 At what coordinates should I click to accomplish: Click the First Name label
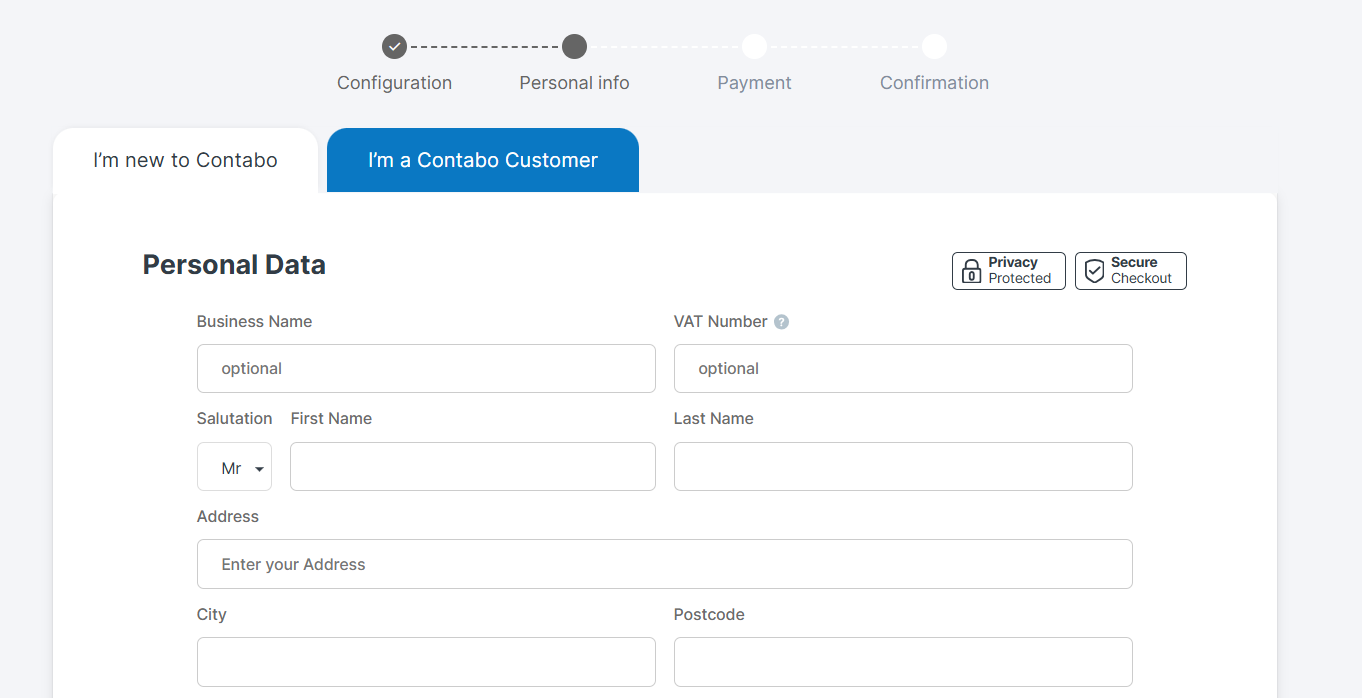[331, 419]
